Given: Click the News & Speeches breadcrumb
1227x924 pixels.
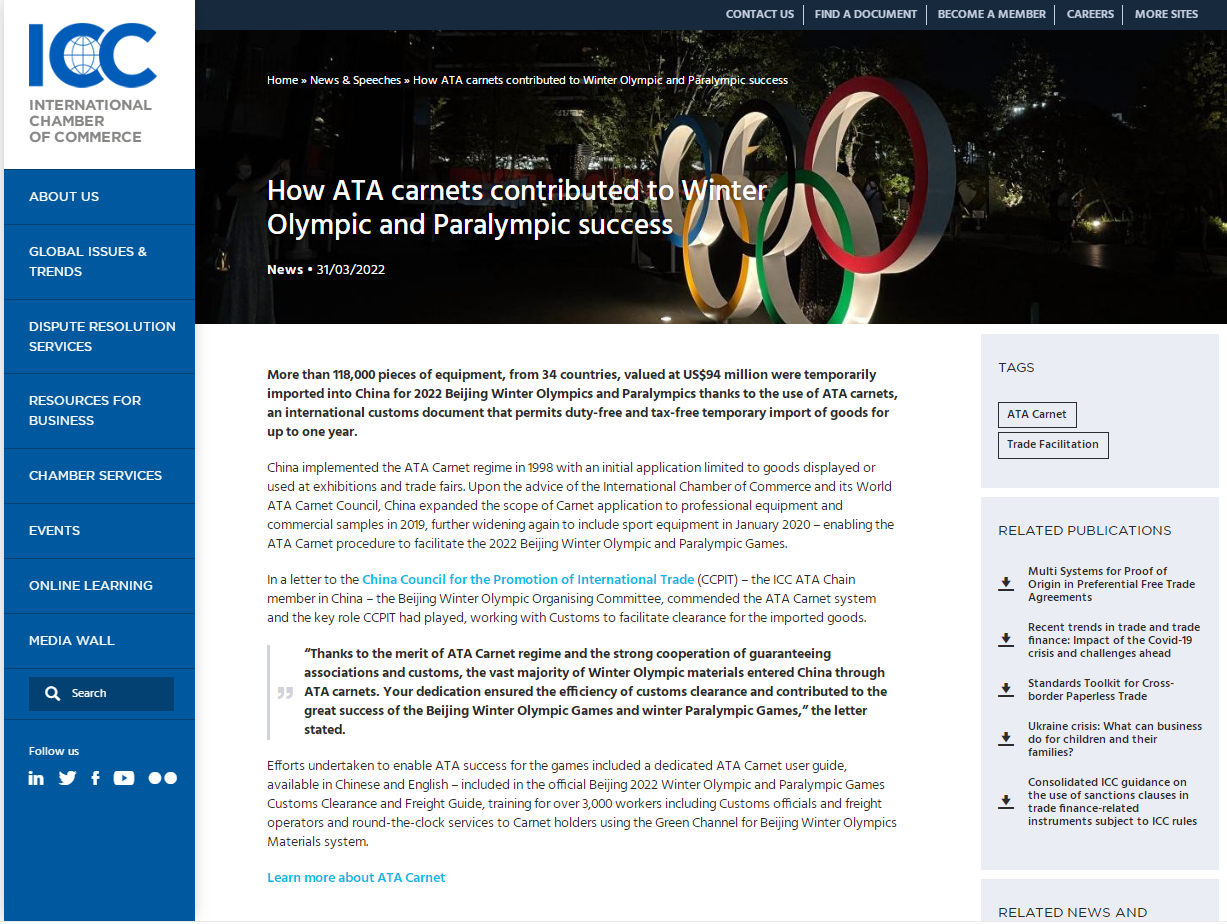Looking at the screenshot, I should (x=355, y=80).
